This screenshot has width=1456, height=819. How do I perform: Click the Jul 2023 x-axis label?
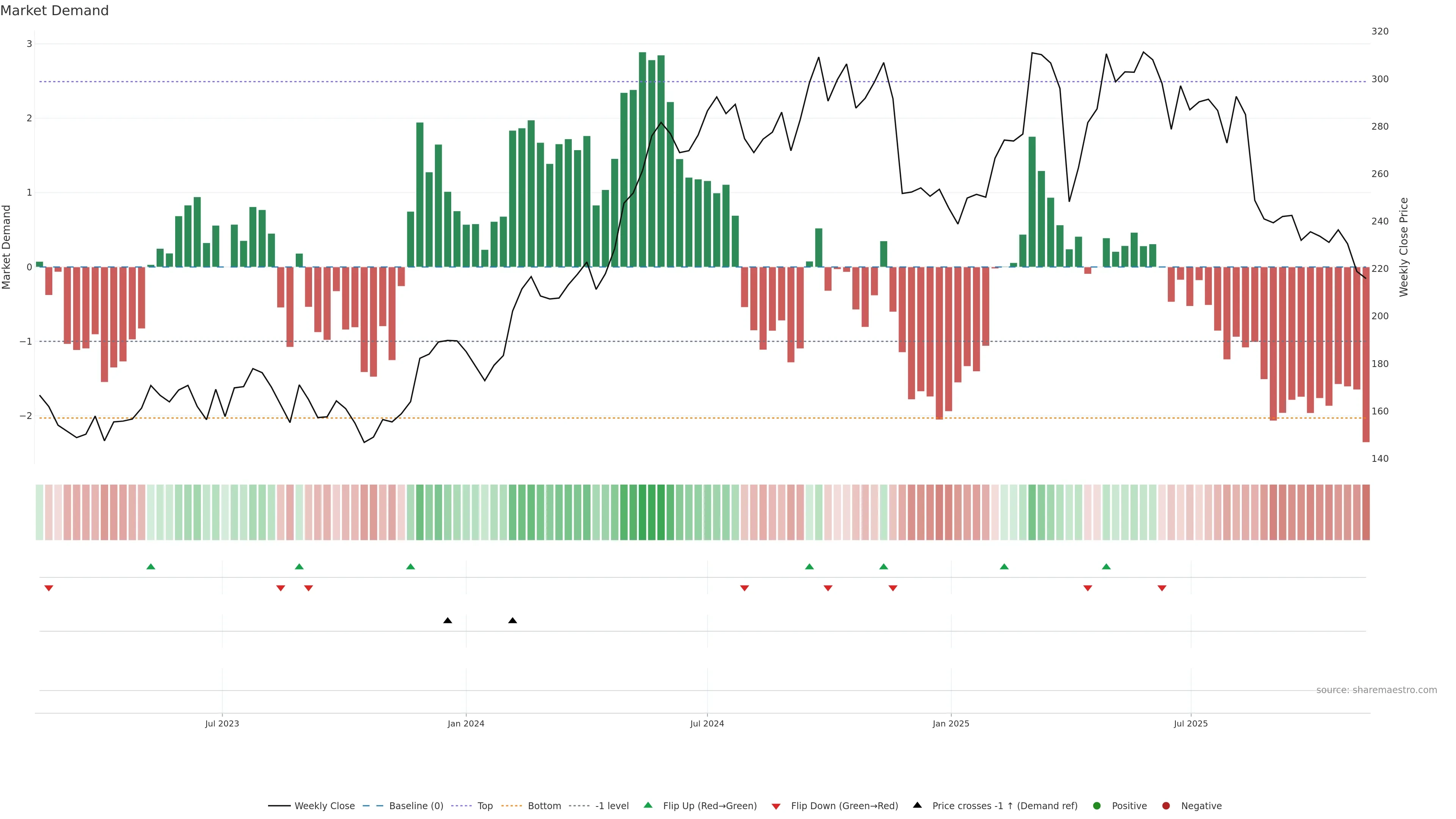221,723
